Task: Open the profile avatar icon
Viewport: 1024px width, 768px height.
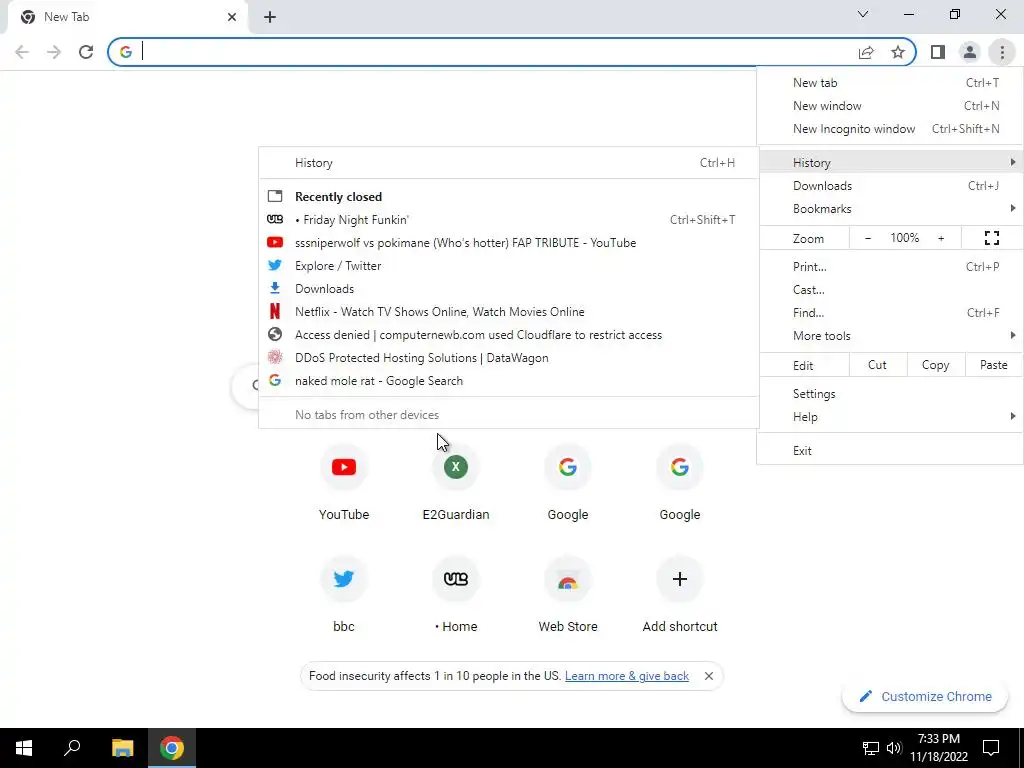Action: point(970,52)
